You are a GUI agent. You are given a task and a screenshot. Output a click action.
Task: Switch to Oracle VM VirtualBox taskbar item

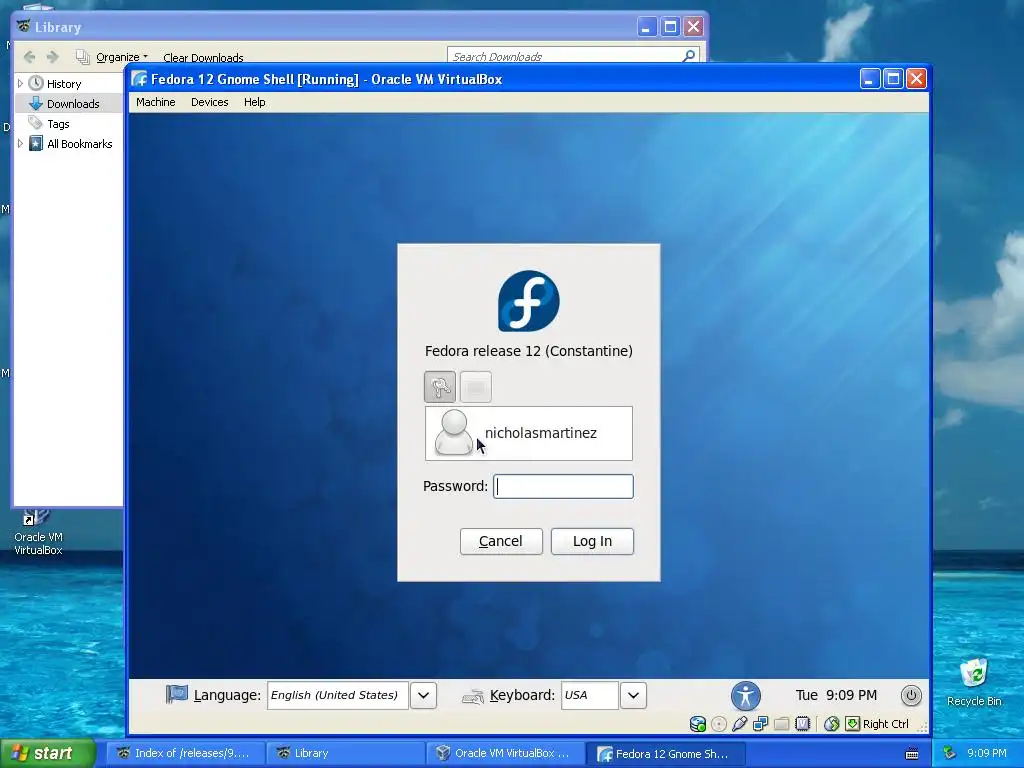click(506, 754)
